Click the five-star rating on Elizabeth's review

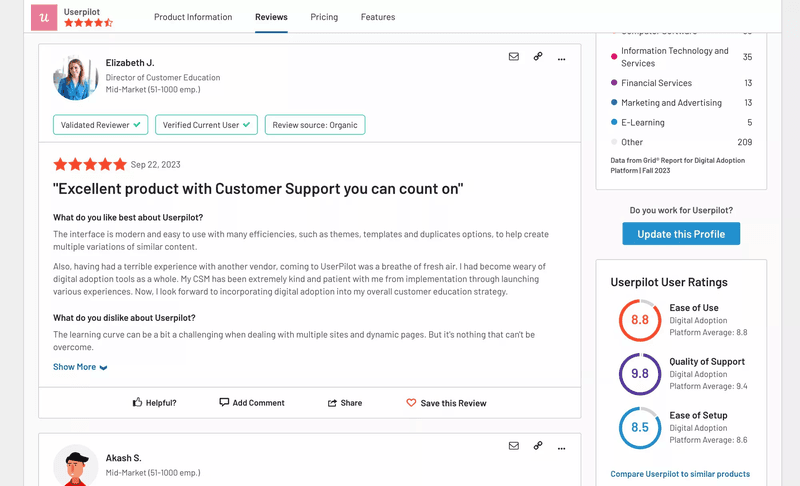pos(90,164)
